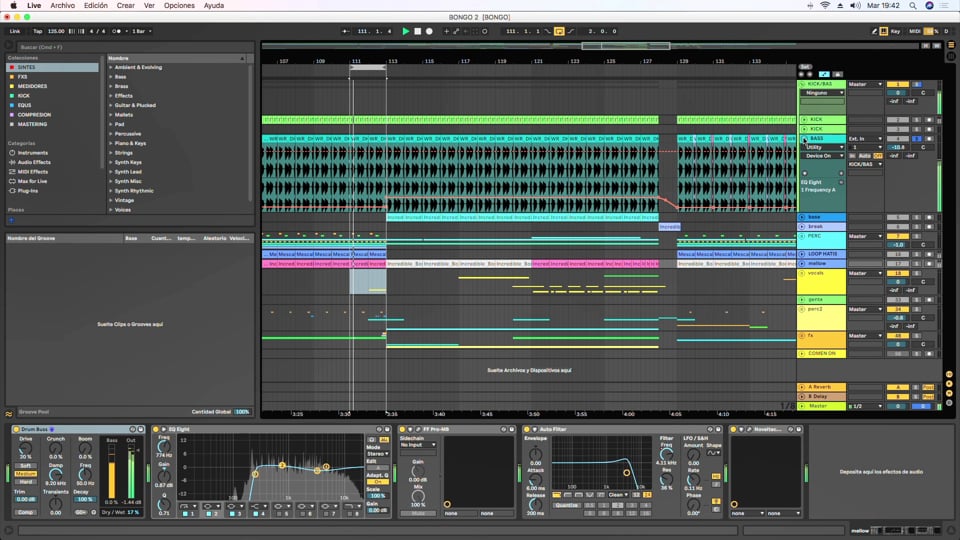This screenshot has width=960, height=540.
Task: Expand the Synth Rhythmic folder
Action: click(x=111, y=191)
